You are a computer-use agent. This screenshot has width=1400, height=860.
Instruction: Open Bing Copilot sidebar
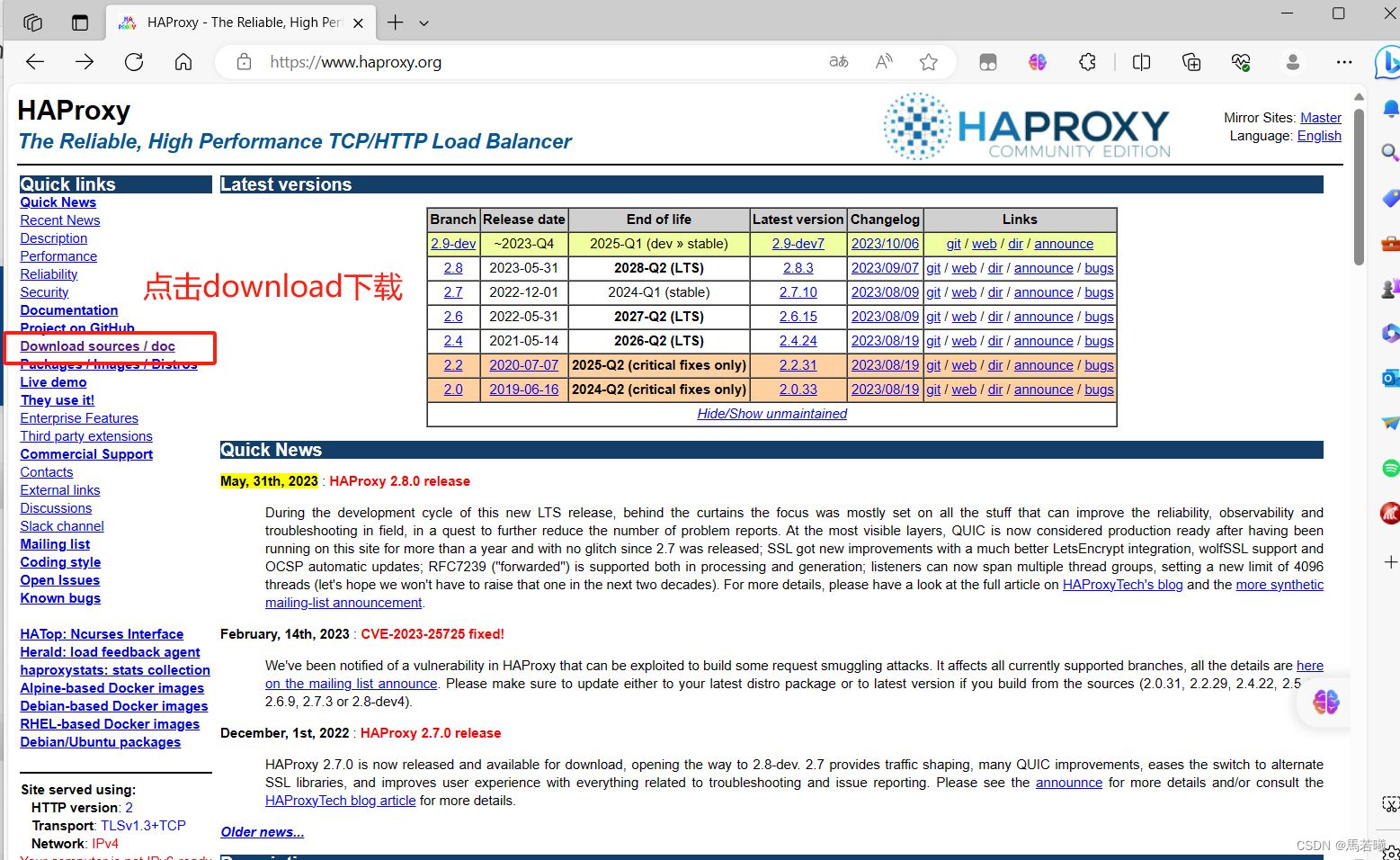(1387, 62)
